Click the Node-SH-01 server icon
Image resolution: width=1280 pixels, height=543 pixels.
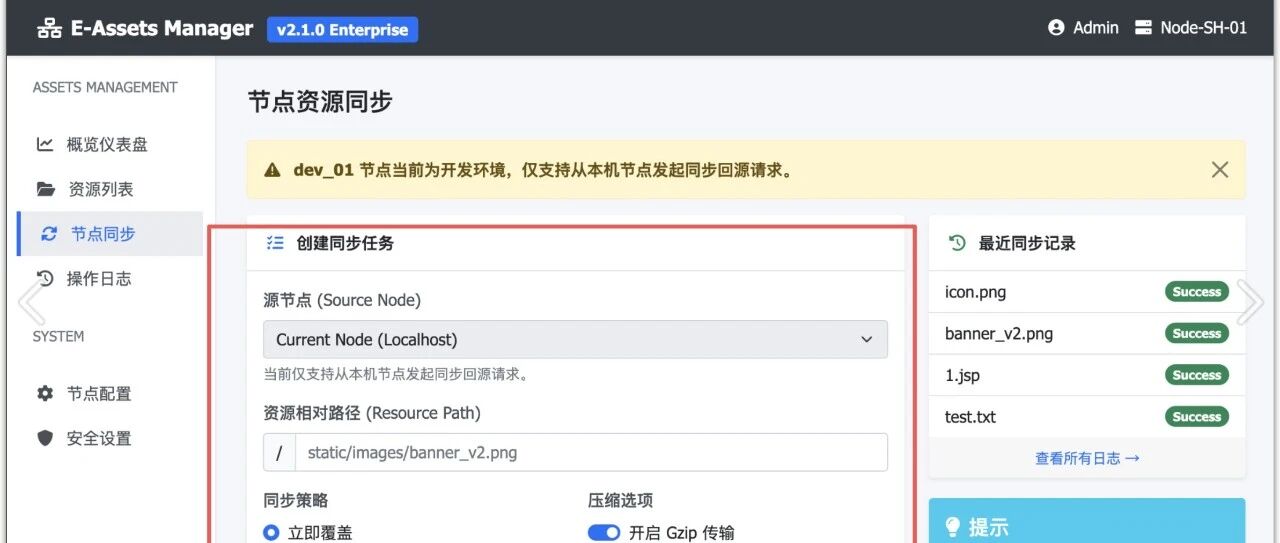[1143, 28]
